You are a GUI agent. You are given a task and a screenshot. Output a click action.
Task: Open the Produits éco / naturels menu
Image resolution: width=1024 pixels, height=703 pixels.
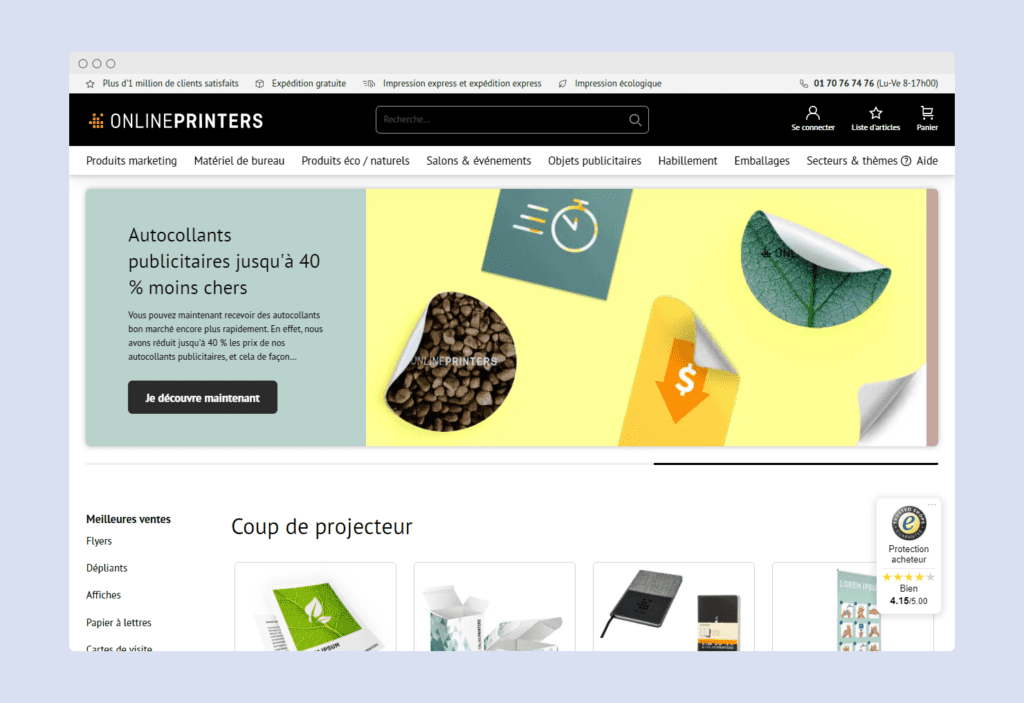click(355, 161)
